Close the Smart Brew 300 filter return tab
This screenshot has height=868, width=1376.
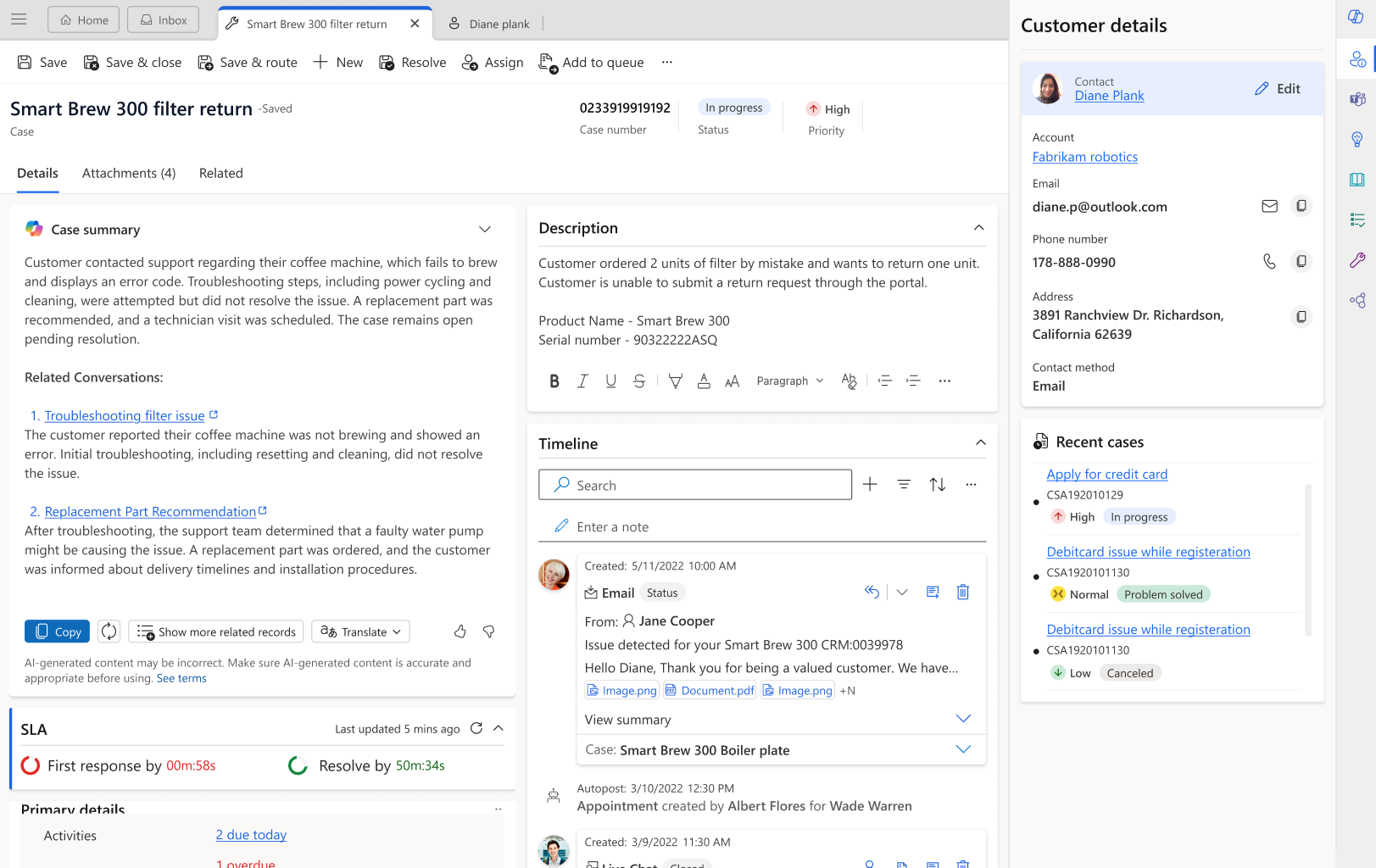tap(415, 24)
